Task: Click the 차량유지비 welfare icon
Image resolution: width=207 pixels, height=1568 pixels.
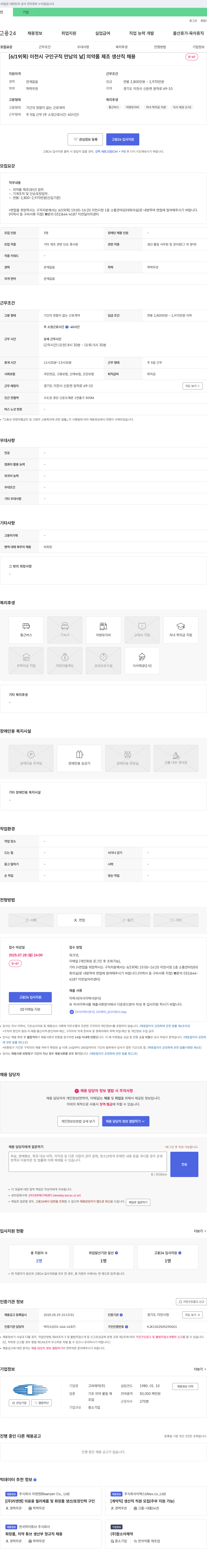Action: (103, 630)
